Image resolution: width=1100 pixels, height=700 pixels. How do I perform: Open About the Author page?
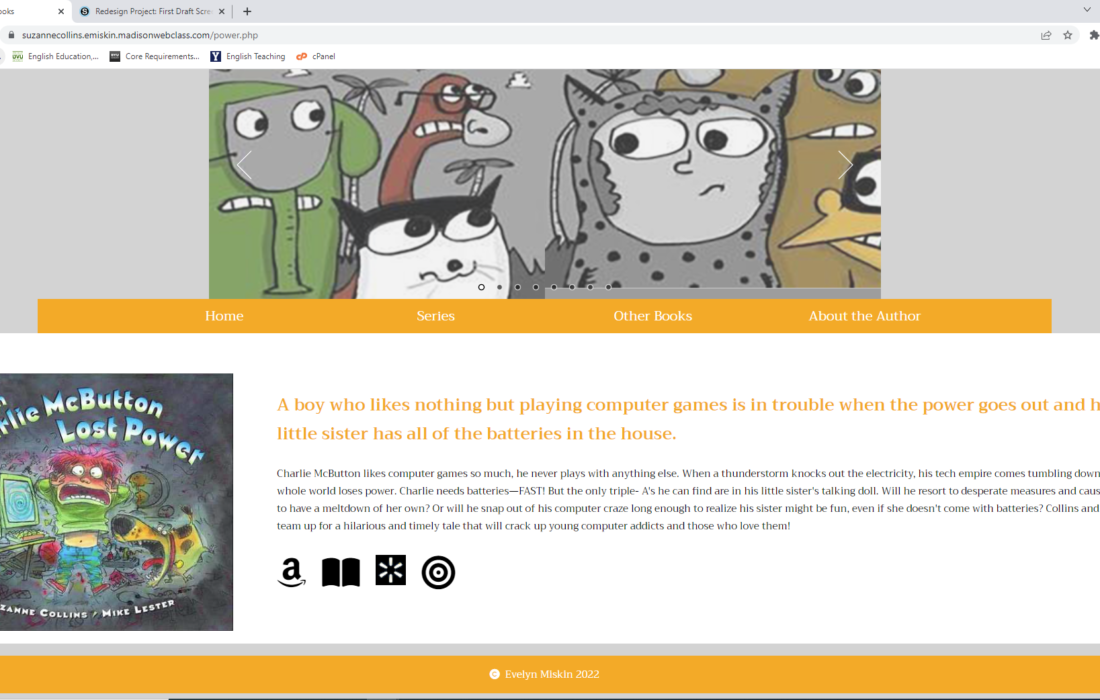(x=864, y=316)
